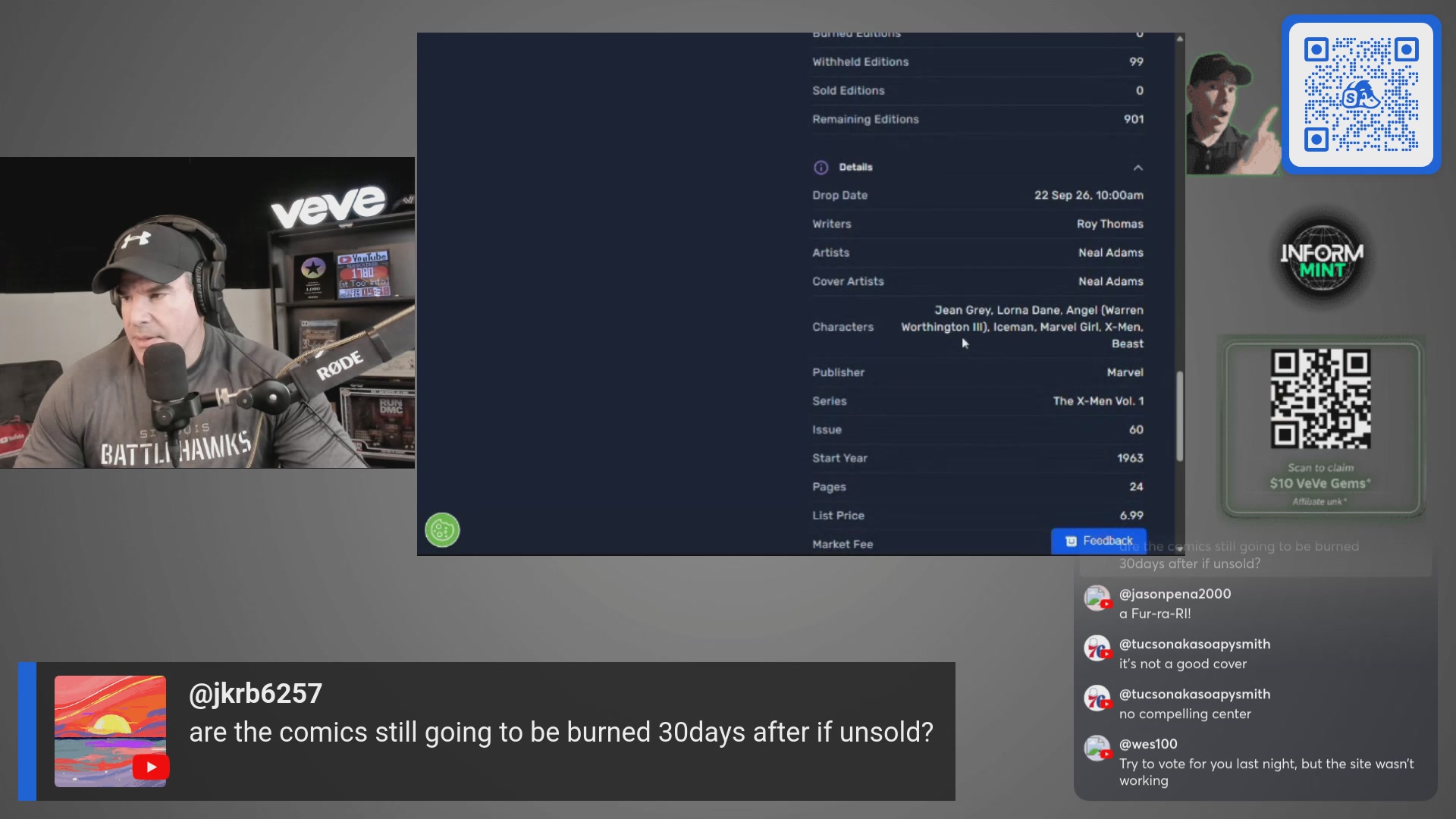
Task: Click the highlighted question about comics being burned
Action: 561,732
